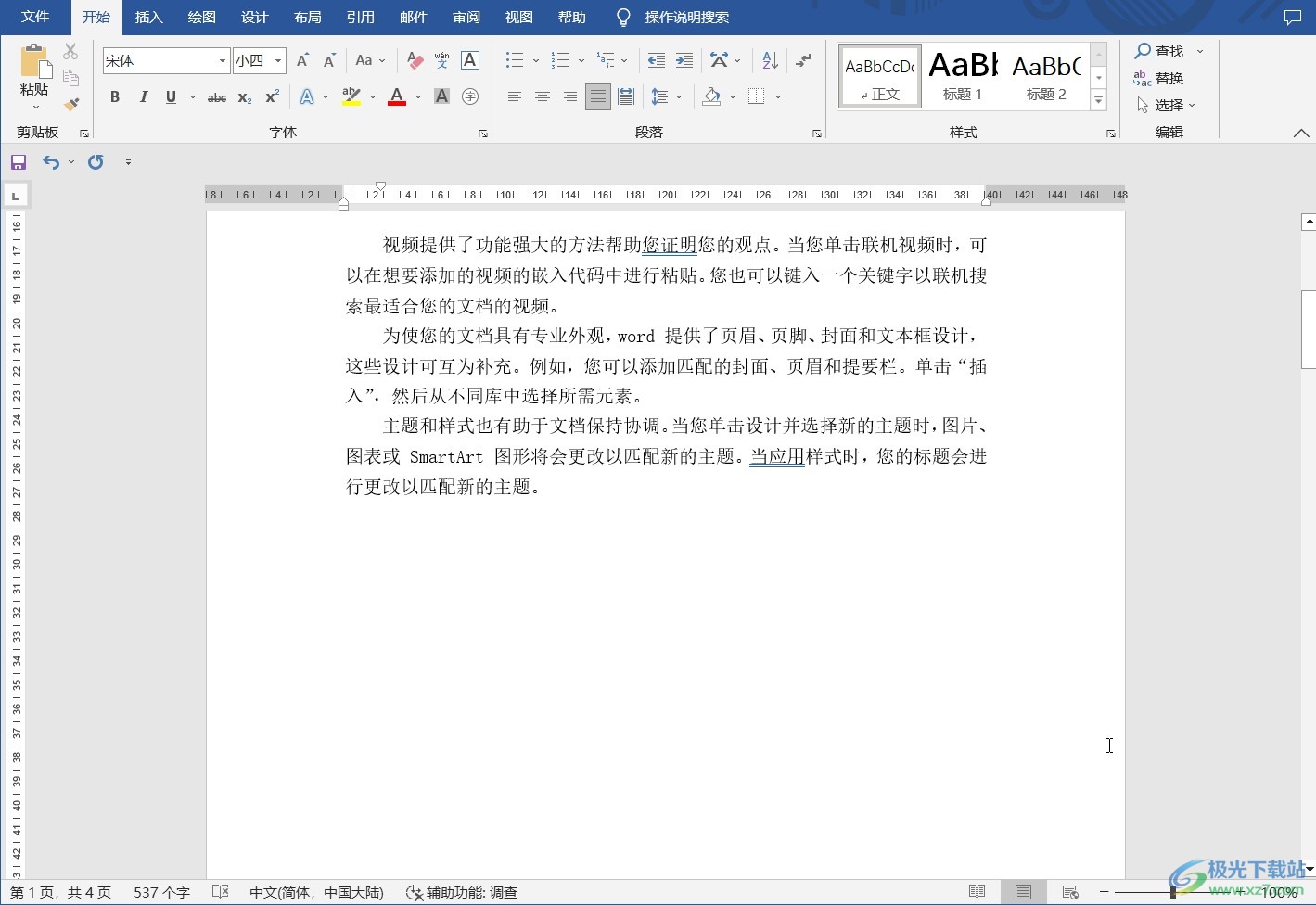
Task: Sort paragraphs with the A-Z sort icon
Action: coord(770,60)
